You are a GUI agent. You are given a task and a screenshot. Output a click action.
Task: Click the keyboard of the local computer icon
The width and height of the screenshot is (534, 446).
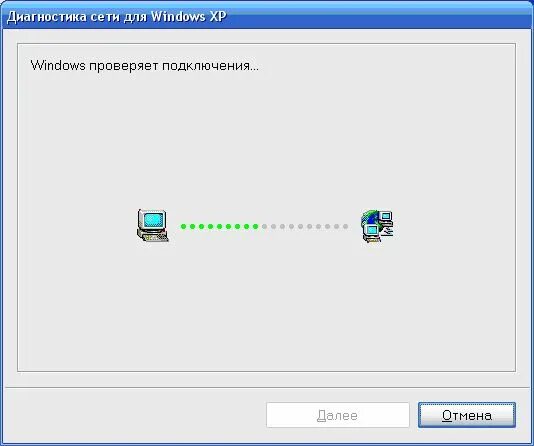click(155, 237)
